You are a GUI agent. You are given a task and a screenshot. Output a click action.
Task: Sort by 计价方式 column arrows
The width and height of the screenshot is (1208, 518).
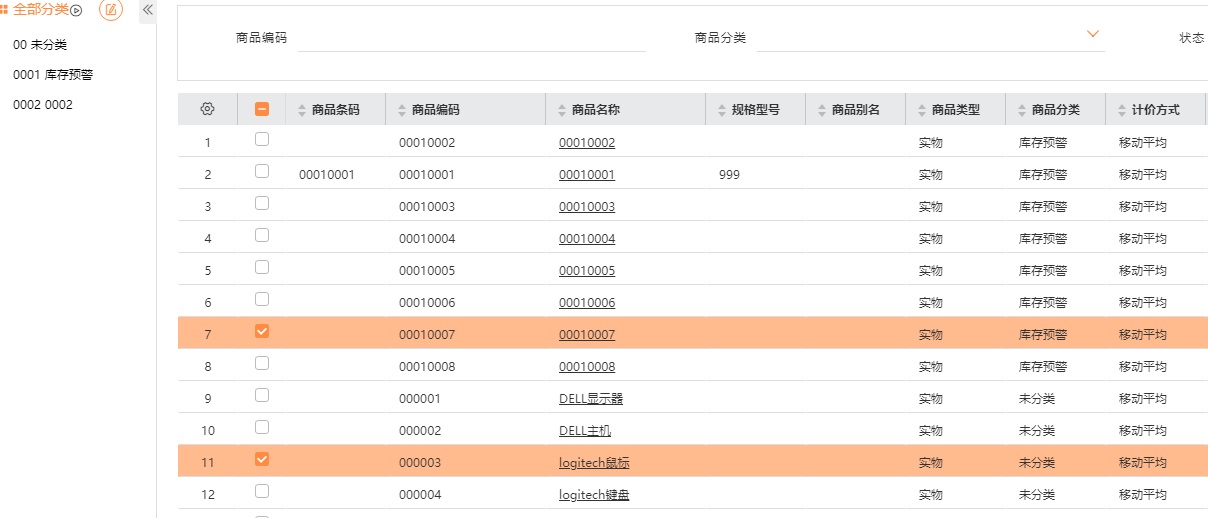point(1123,110)
